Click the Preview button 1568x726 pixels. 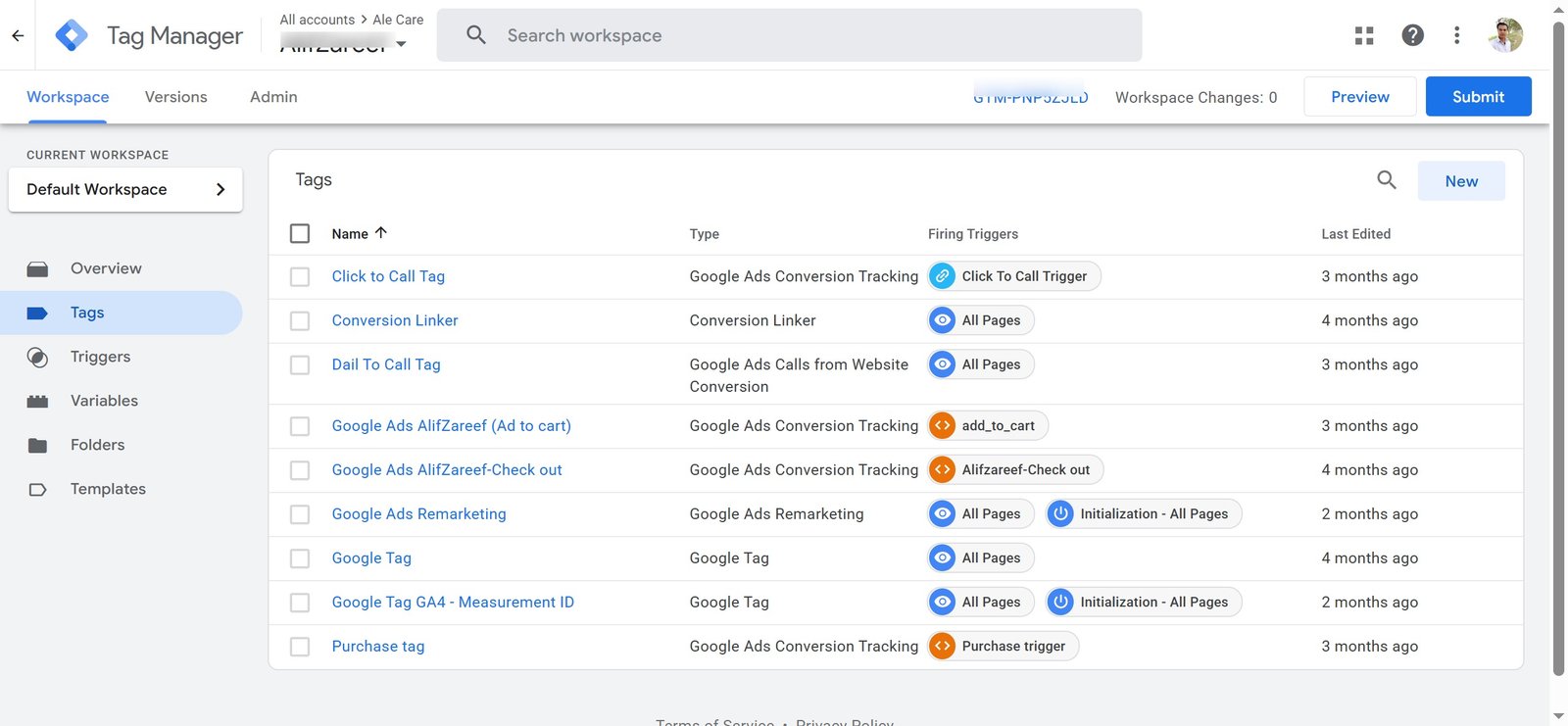[1359, 96]
